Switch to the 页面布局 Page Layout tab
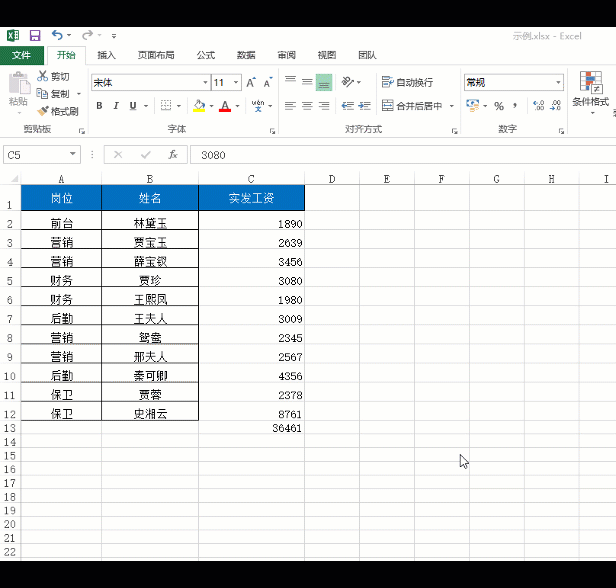The width and height of the screenshot is (616, 588). [x=156, y=55]
